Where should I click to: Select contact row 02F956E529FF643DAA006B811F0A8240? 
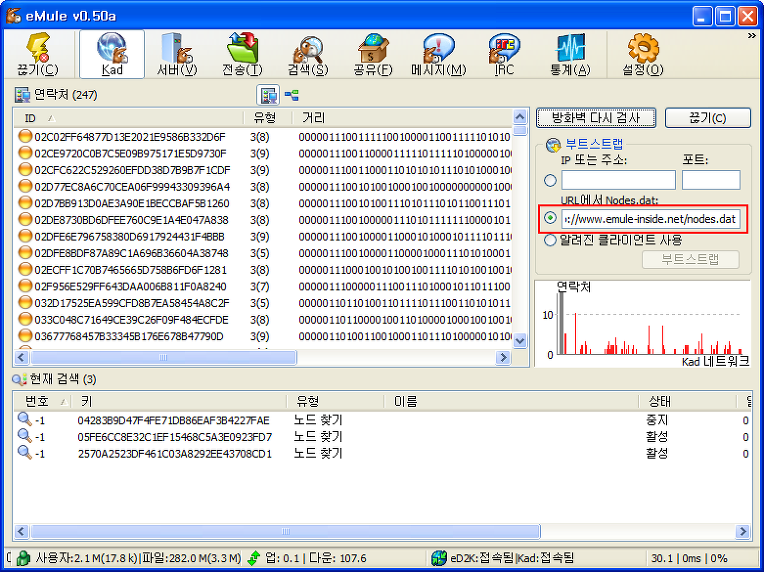click(x=263, y=286)
